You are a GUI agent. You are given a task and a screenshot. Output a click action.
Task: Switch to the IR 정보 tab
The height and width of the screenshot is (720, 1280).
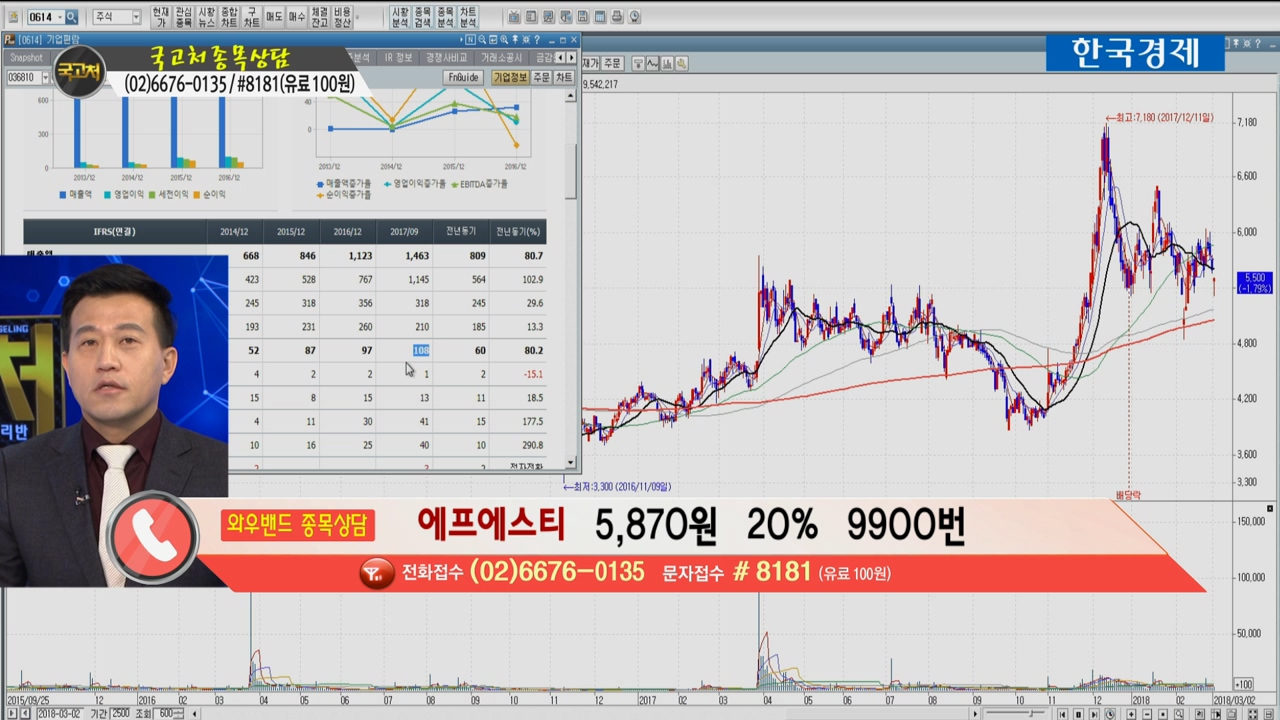398,58
